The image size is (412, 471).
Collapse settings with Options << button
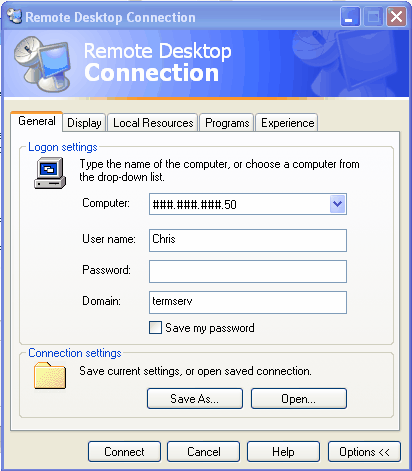(x=364, y=452)
